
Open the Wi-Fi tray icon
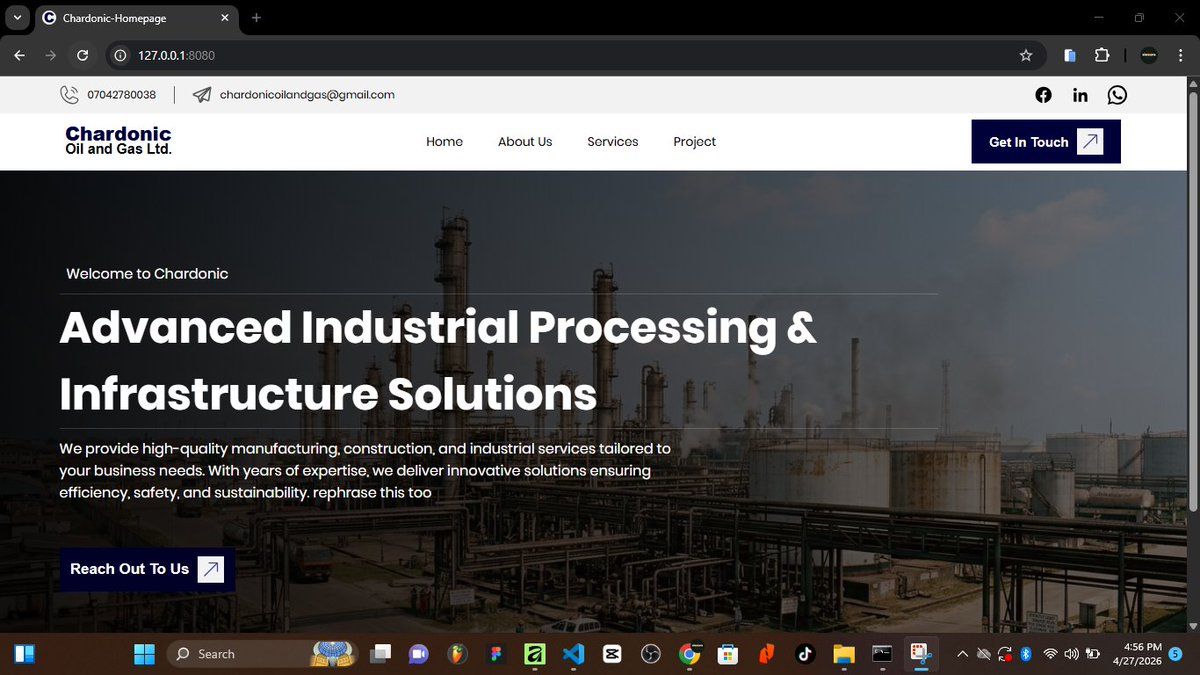(x=1050, y=654)
